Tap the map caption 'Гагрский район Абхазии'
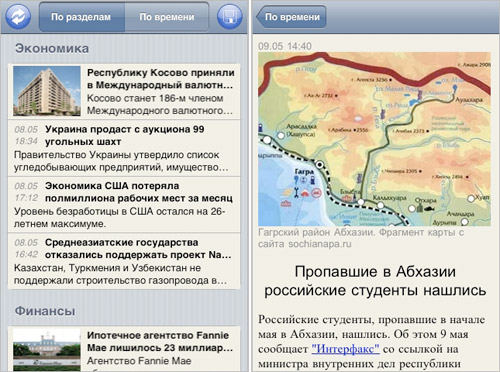The height and width of the screenshot is (372, 500). click(361, 238)
